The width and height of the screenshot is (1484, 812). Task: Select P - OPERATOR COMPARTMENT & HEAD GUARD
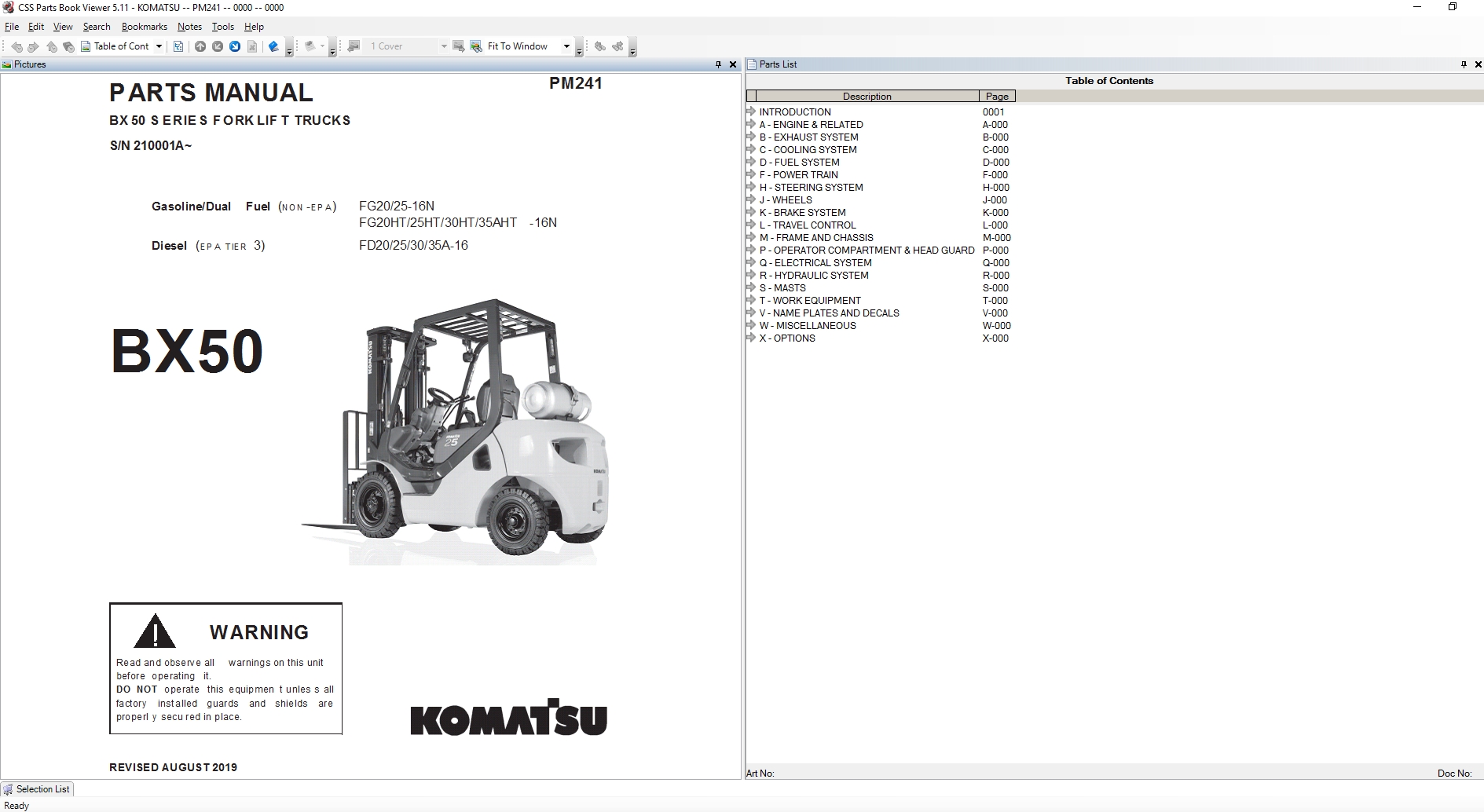tap(867, 251)
